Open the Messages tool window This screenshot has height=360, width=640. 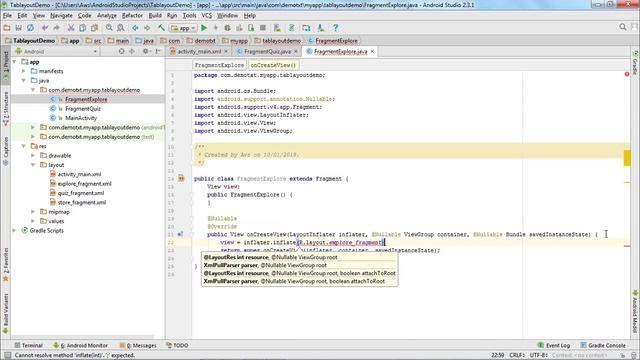138,345
